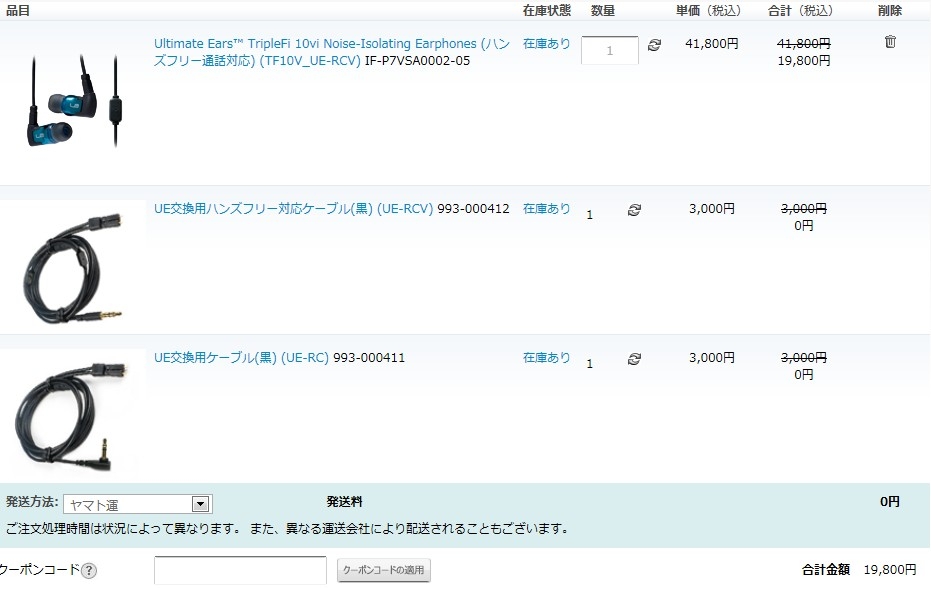Screen dimensions: 931x589
Task: Click the 数量 column header
Action: (x=603, y=11)
